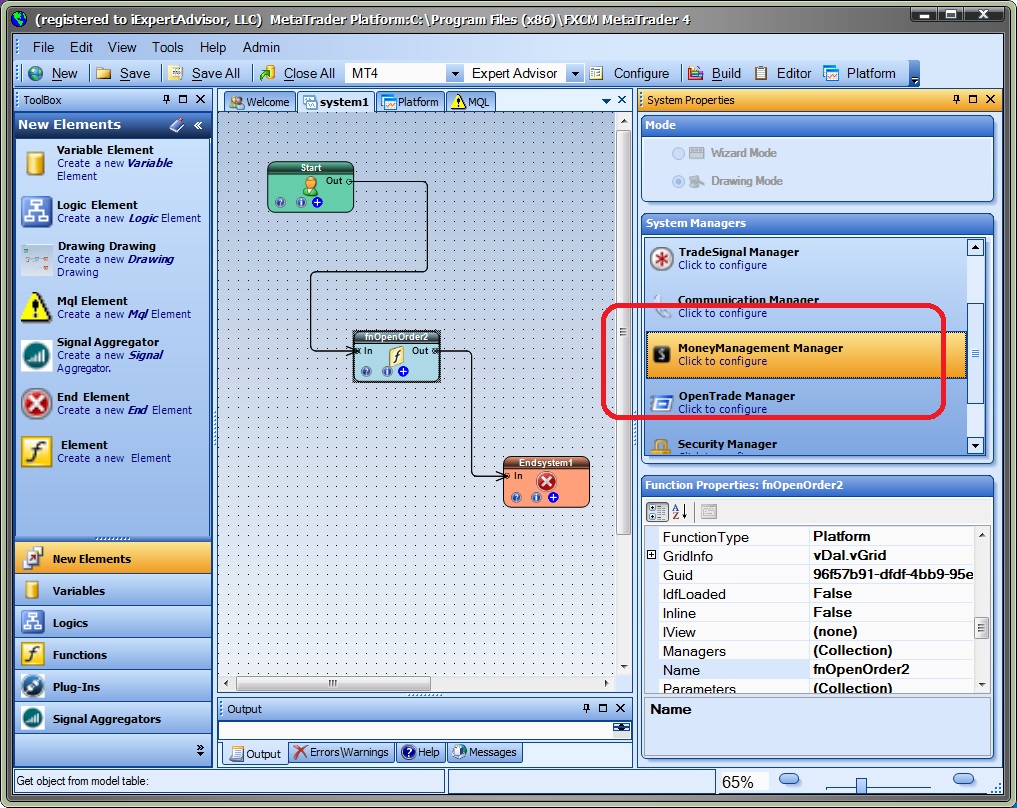Open the Functions section in ToolBox
Image resolution: width=1017 pixels, height=808 pixels.
(x=114, y=654)
